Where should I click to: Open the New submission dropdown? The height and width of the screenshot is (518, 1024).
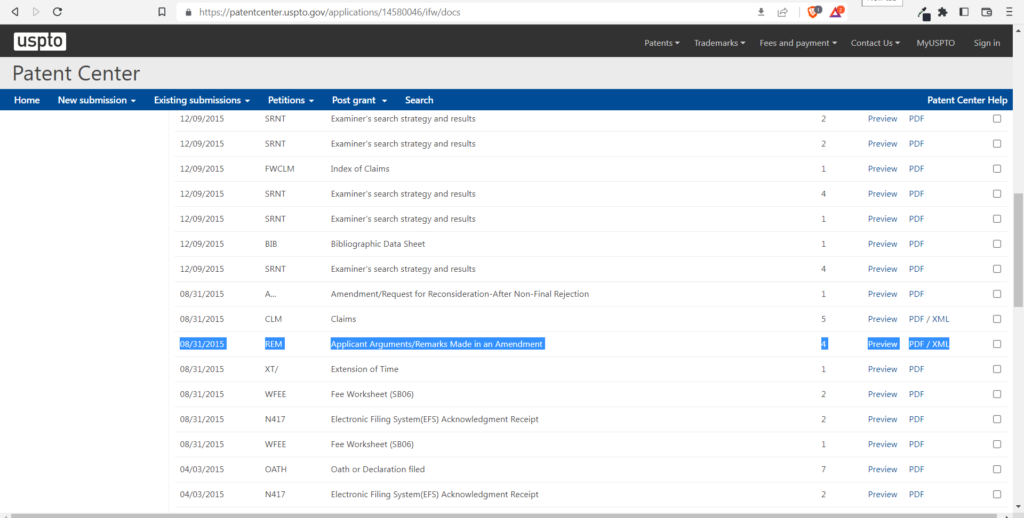[x=96, y=100]
